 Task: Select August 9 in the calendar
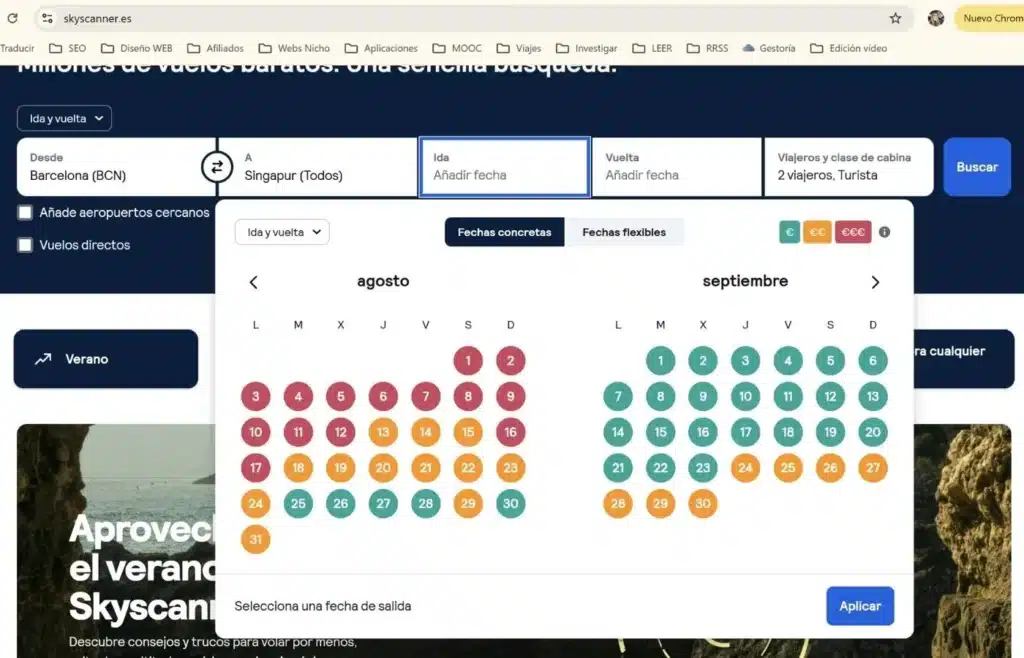point(510,396)
